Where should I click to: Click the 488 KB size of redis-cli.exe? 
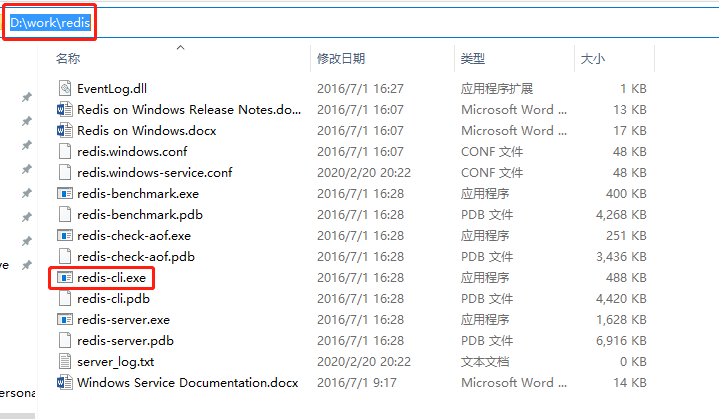(626, 278)
